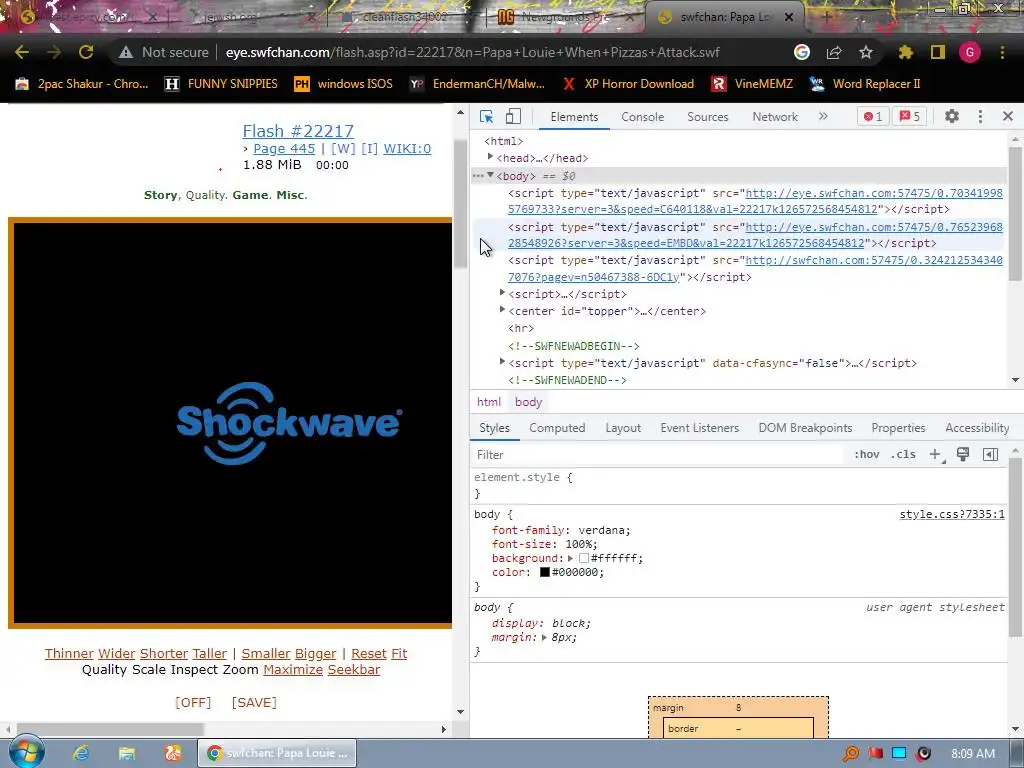Select the Computed pane tab
This screenshot has height=768, width=1024.
(557, 428)
